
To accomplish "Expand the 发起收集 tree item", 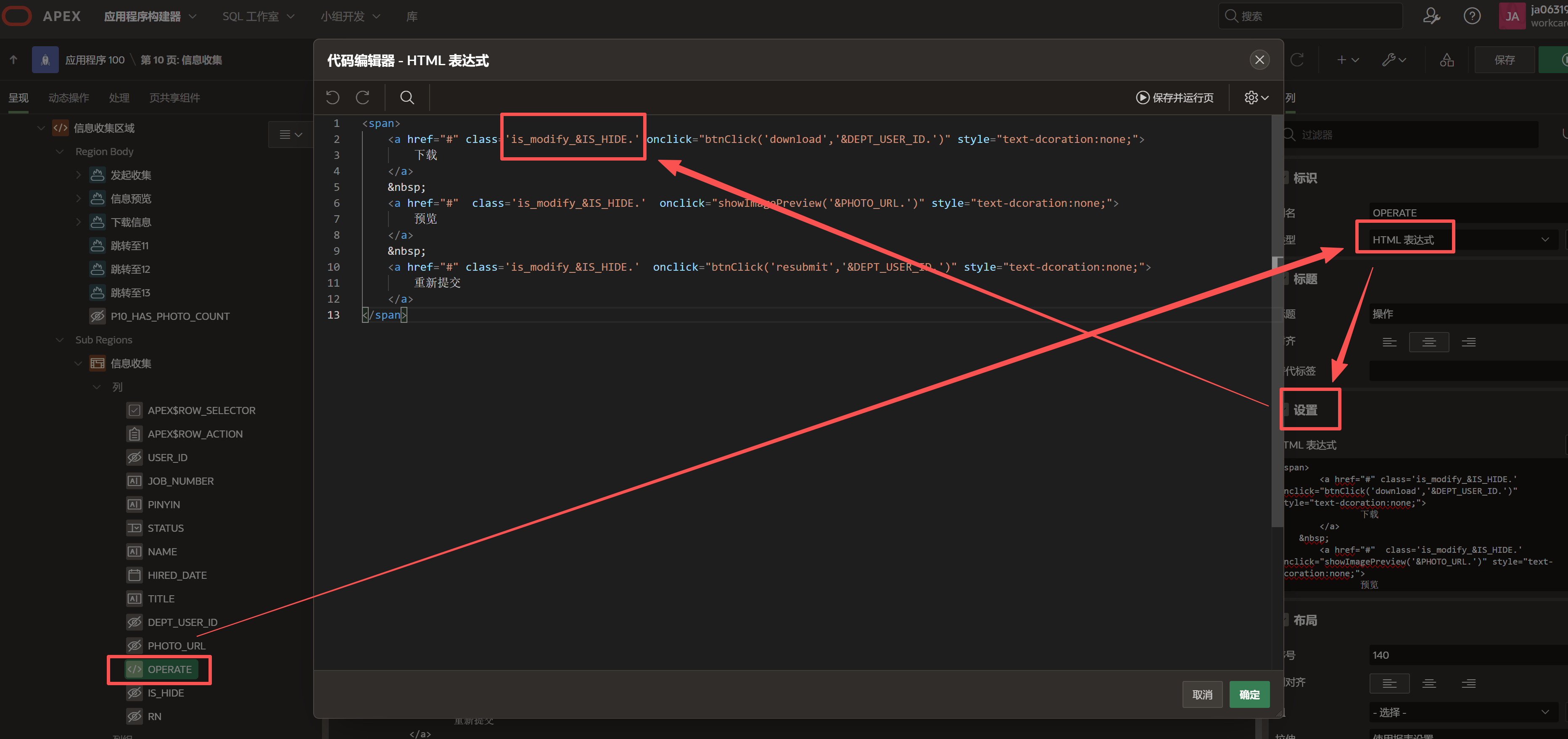I will point(79,175).
